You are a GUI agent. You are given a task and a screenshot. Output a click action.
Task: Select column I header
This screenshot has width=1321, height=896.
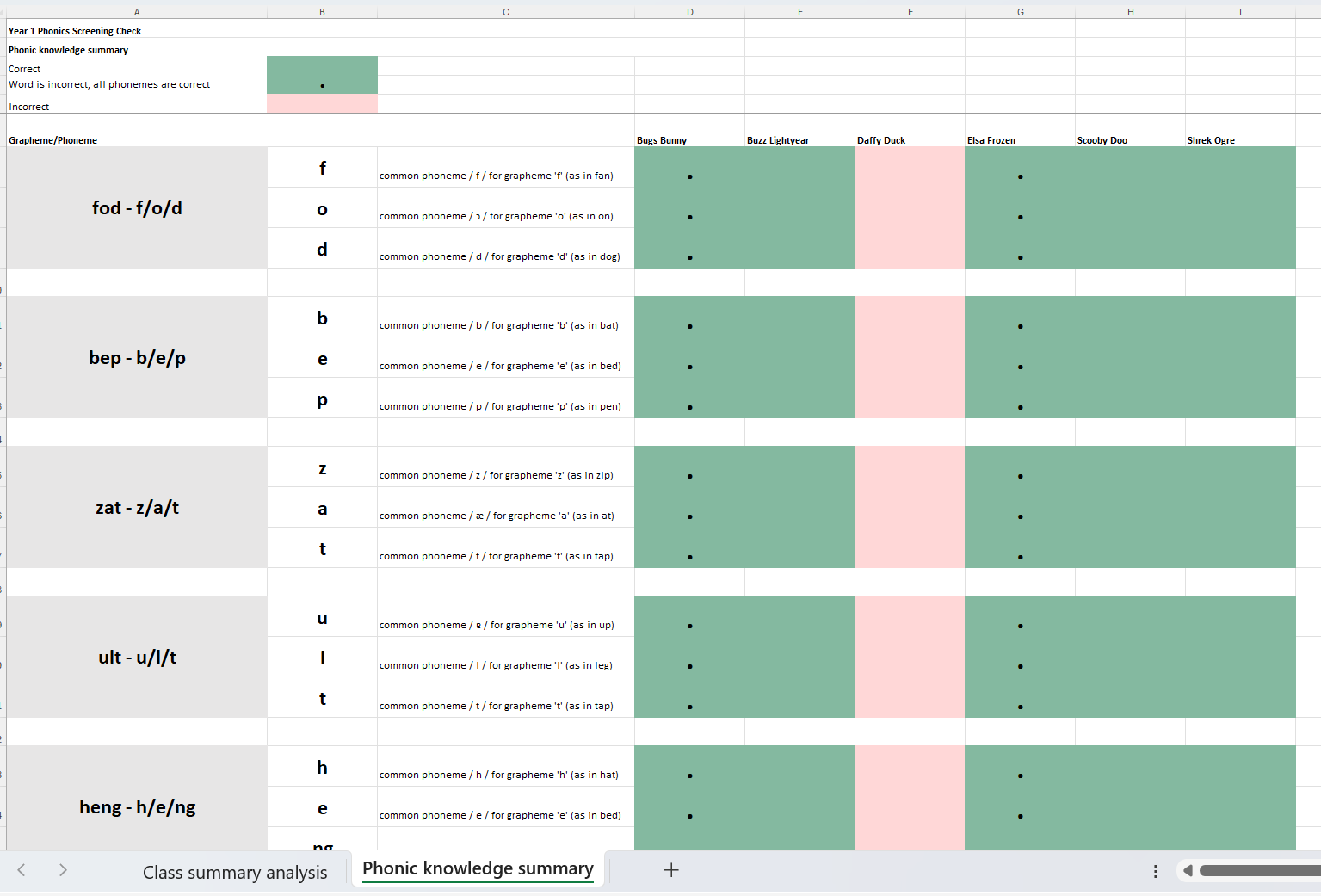pyautogui.click(x=1240, y=12)
